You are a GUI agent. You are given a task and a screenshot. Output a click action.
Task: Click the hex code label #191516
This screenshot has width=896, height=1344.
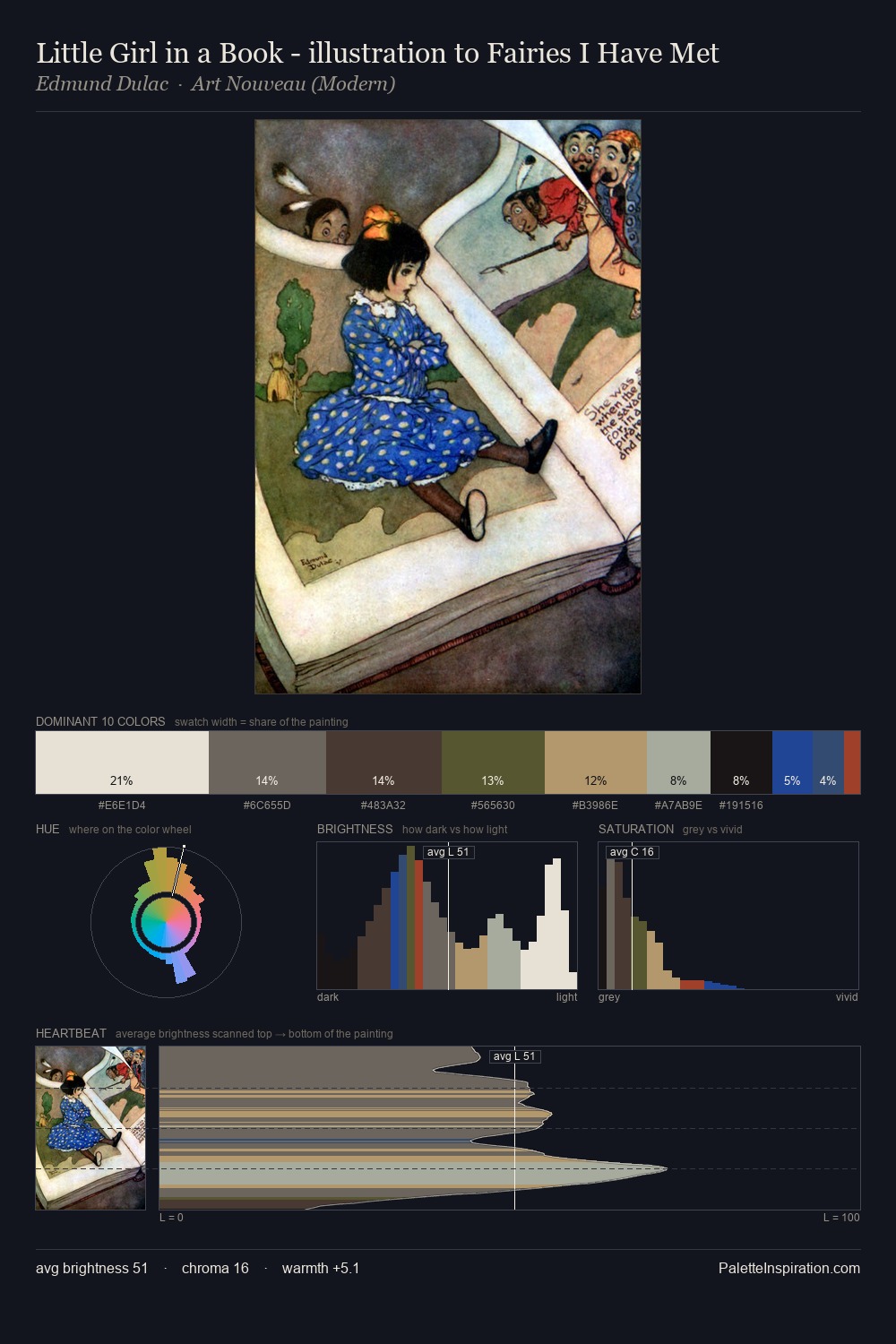(x=741, y=806)
